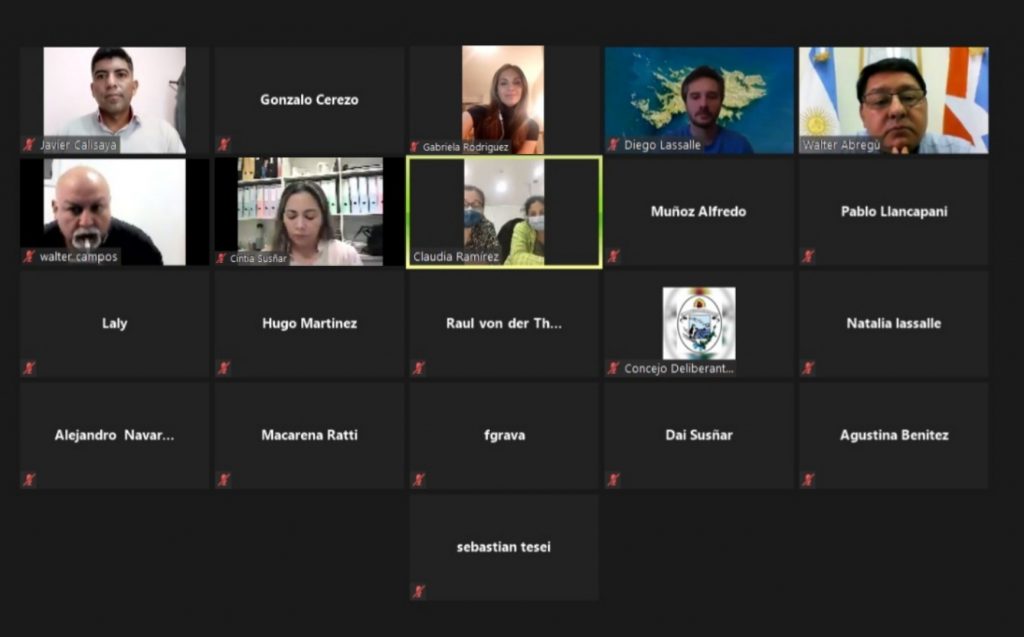Click the muted mic icon on Hugo Martinez's tile
The width and height of the screenshot is (1024, 637).
pyautogui.click(x=224, y=368)
